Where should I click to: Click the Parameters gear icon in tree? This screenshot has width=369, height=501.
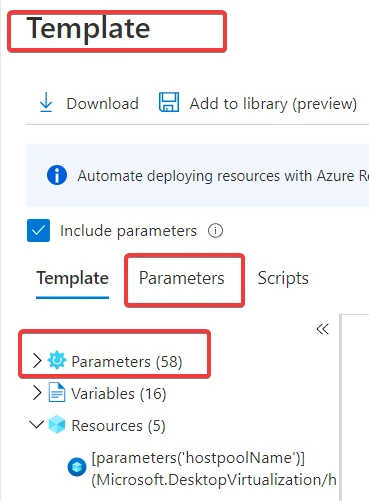pos(57,360)
